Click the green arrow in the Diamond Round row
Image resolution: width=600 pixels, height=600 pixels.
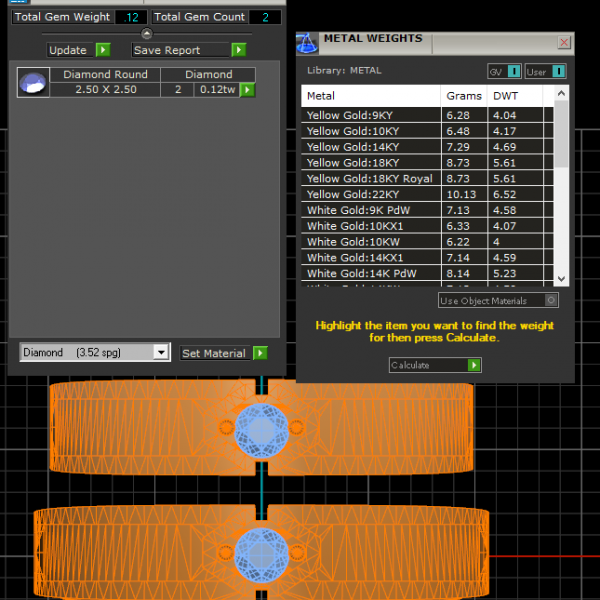[247, 90]
